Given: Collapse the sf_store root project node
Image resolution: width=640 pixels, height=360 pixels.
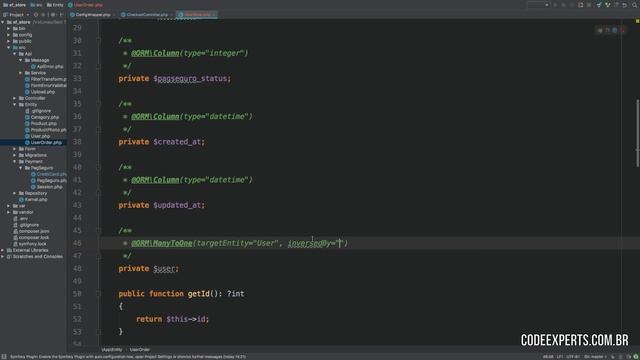Looking at the screenshot, I should [3, 22].
